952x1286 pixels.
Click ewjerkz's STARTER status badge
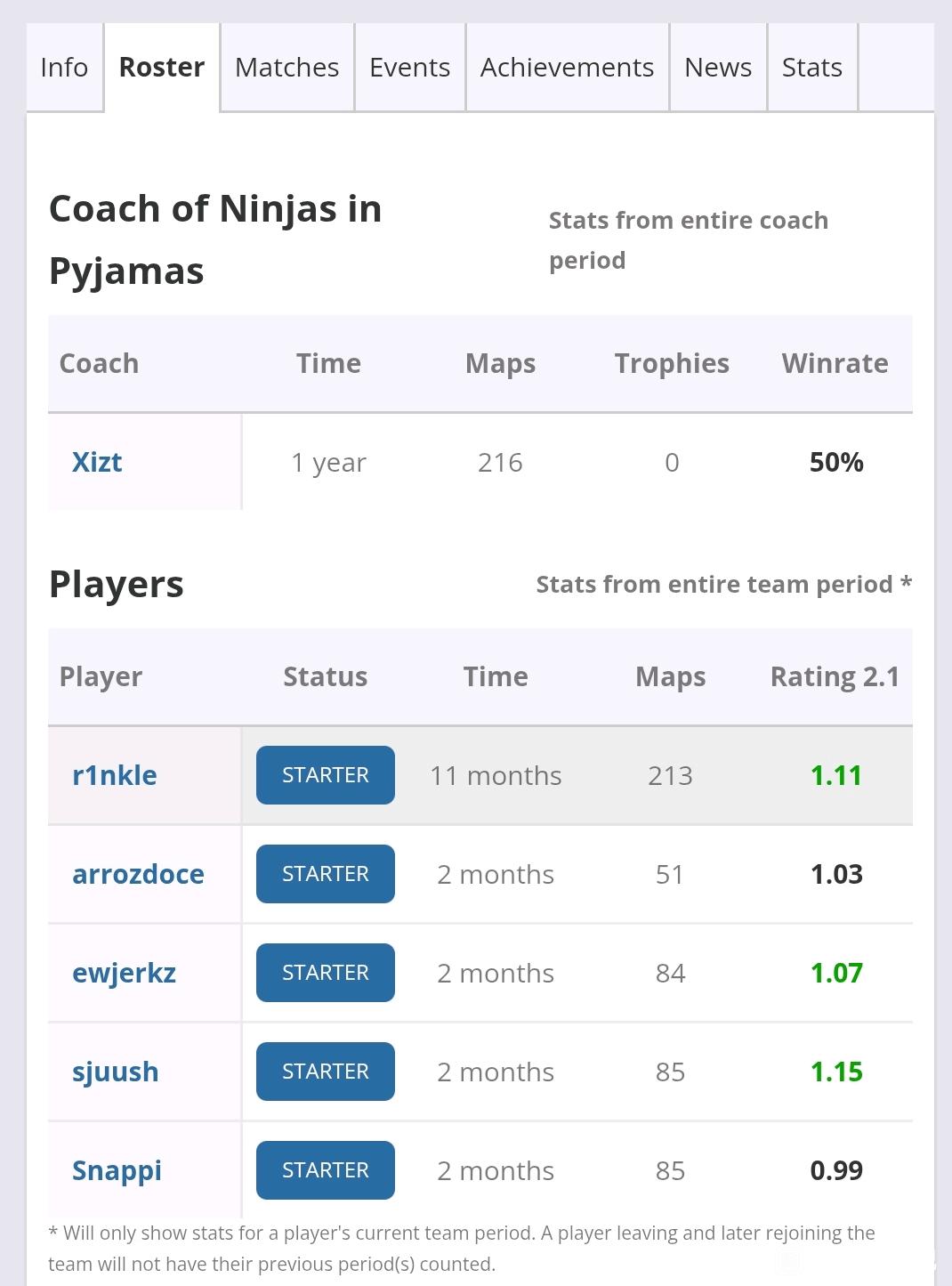pyautogui.click(x=325, y=973)
